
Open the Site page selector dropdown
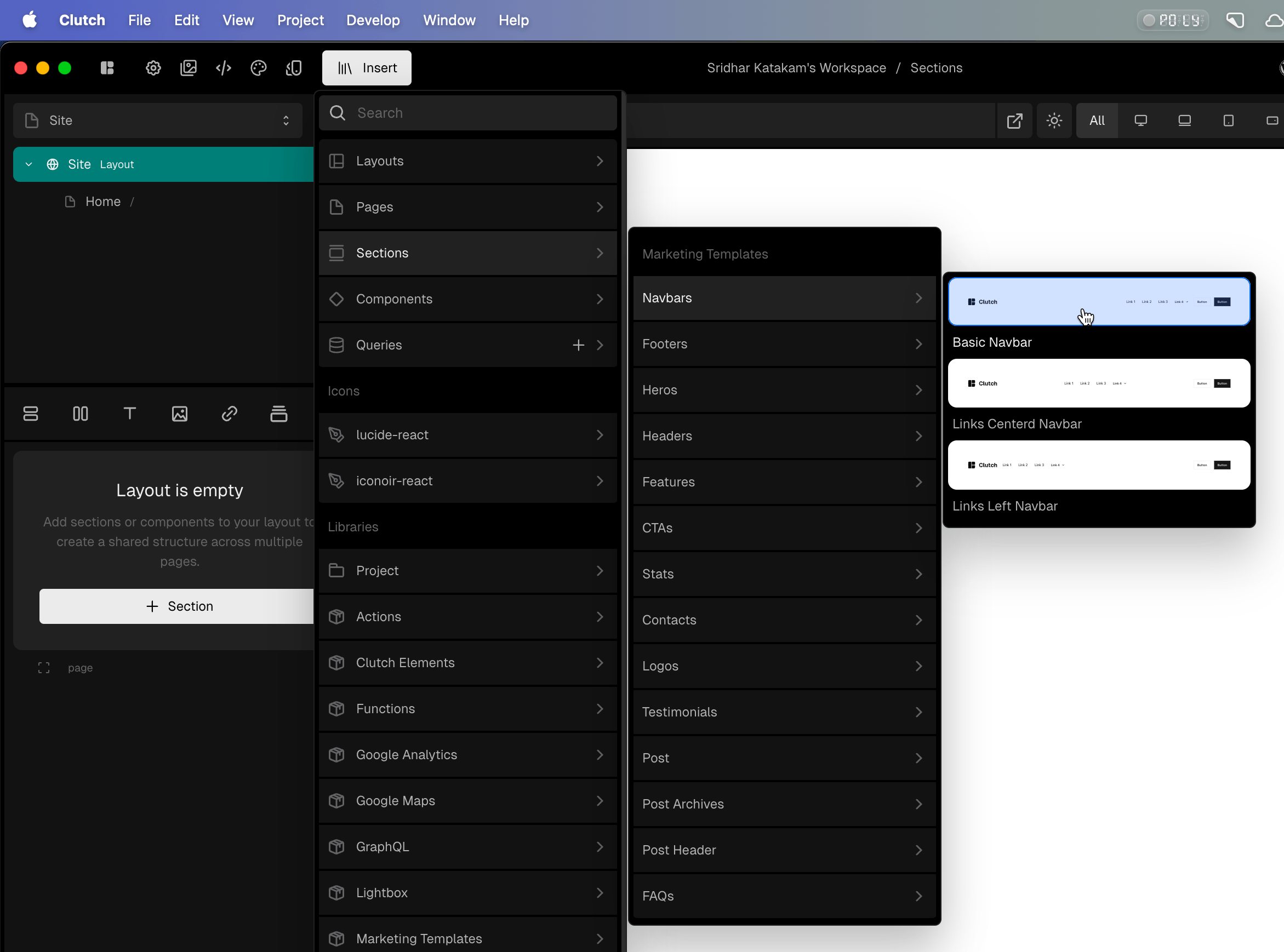(158, 121)
